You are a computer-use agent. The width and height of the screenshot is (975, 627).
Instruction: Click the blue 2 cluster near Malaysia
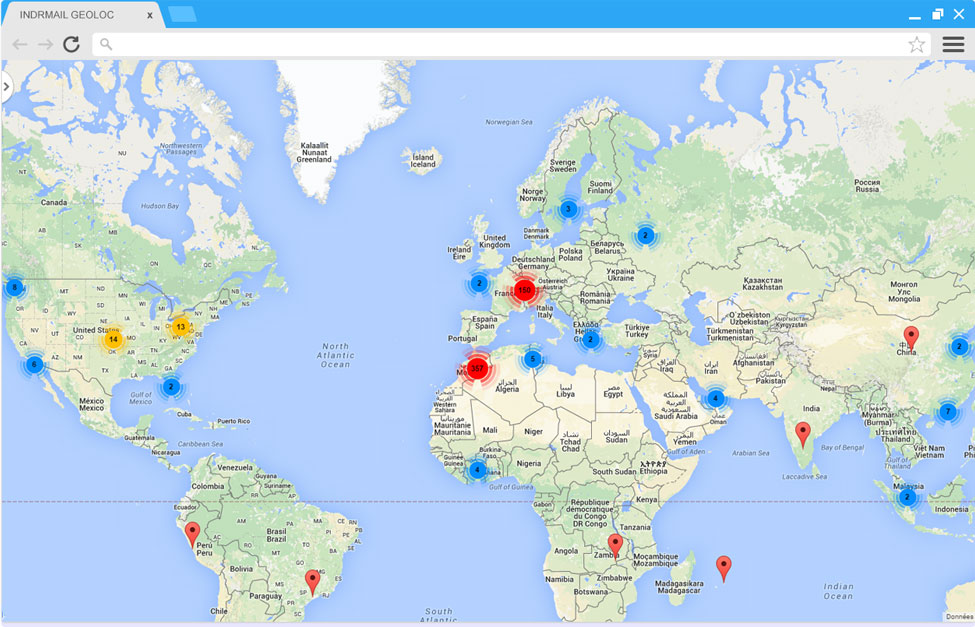tap(907, 497)
